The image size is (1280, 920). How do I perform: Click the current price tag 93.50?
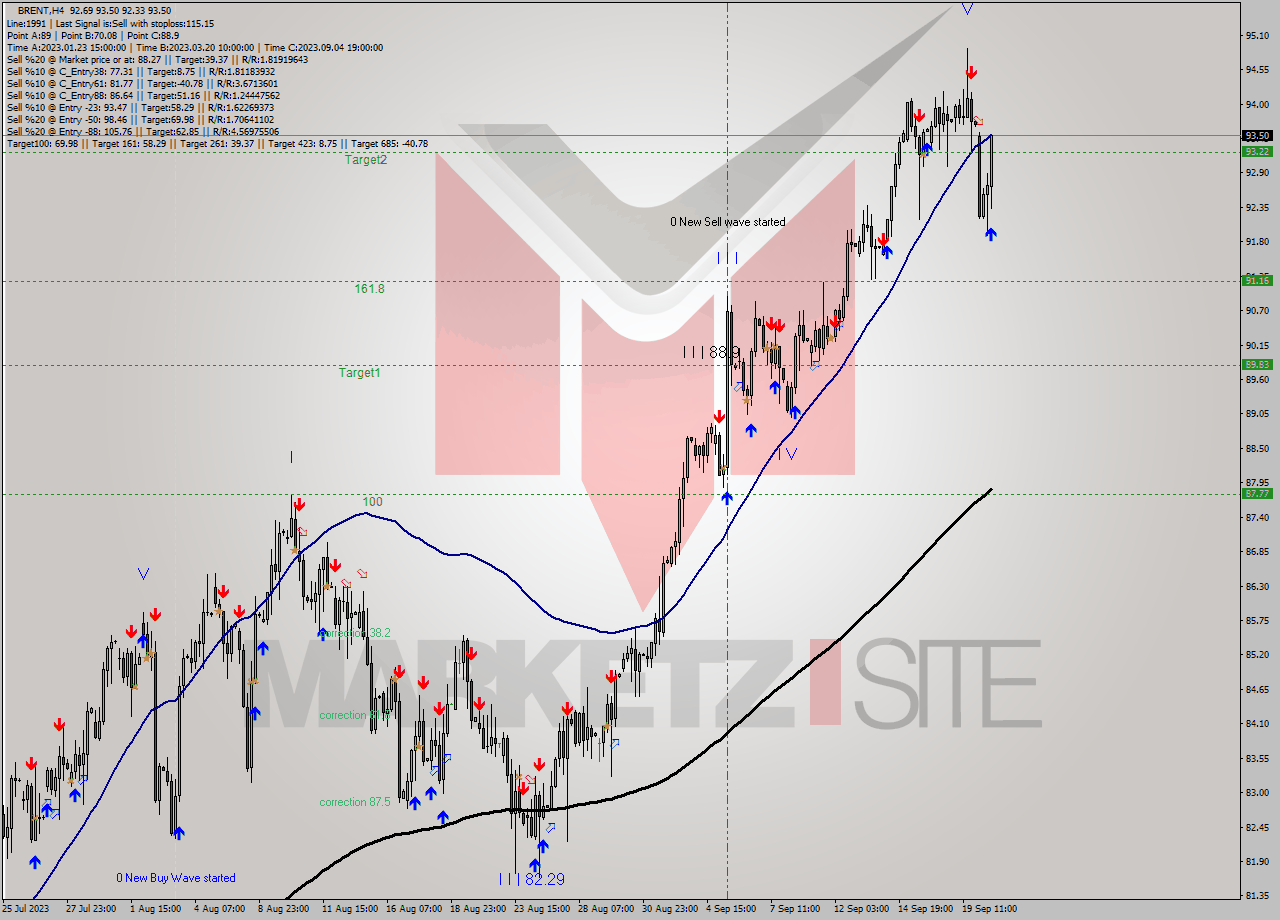coord(1257,135)
